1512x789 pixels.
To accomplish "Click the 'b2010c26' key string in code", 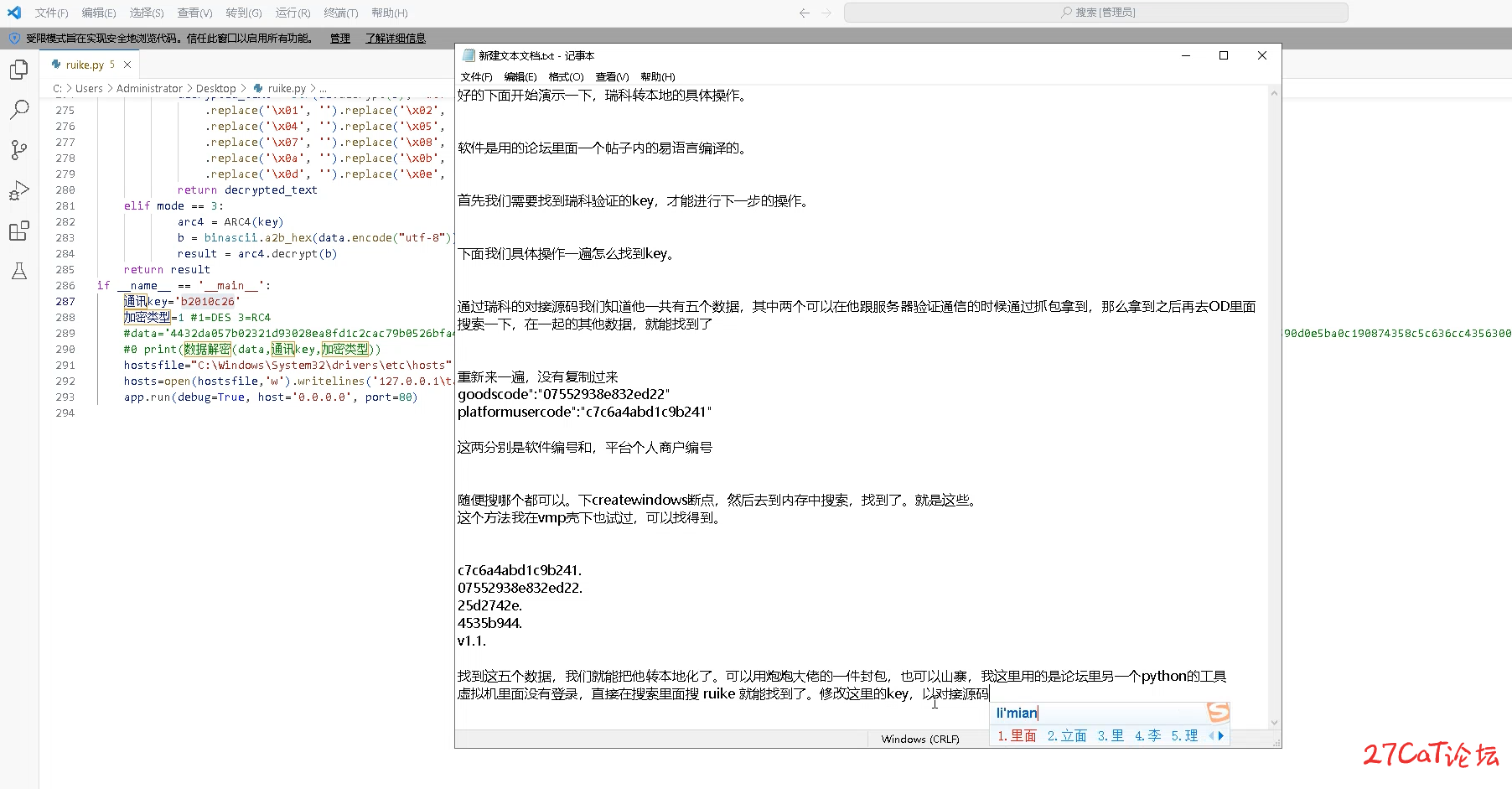I will (207, 301).
